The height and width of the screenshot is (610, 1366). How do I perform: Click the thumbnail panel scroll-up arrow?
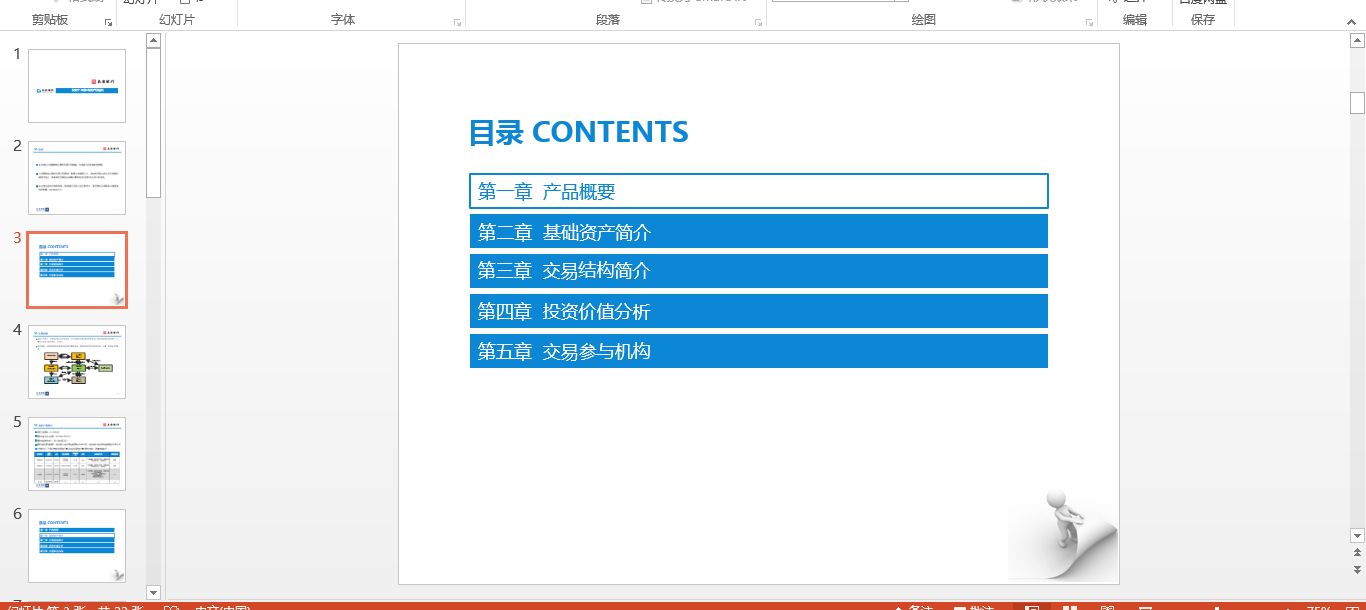(x=153, y=41)
